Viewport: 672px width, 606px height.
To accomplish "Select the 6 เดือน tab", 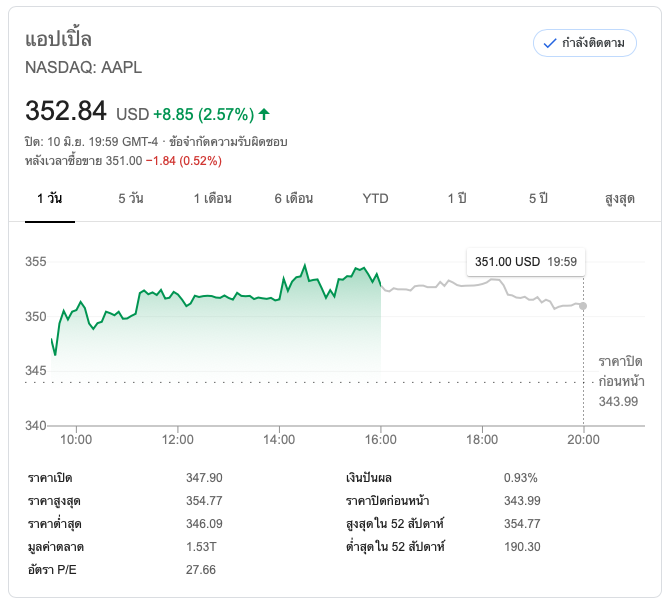I will [x=294, y=198].
